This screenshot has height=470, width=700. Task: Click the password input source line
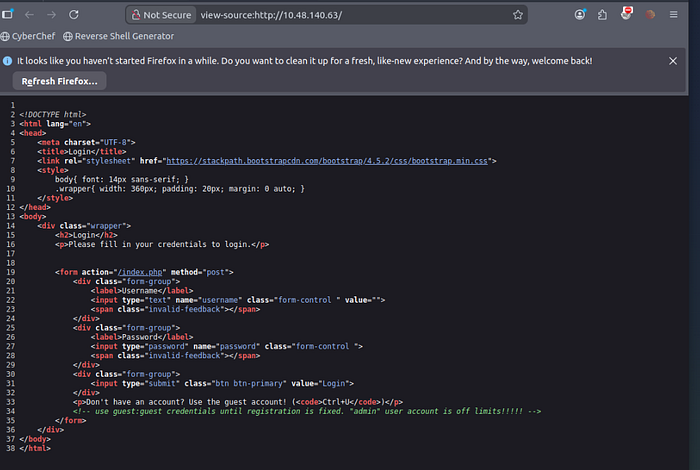(x=227, y=346)
